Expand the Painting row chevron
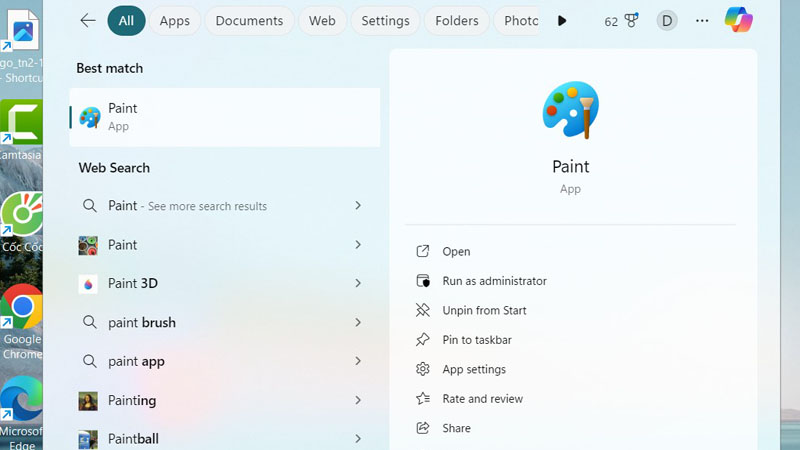800x450 pixels. pyautogui.click(x=358, y=401)
